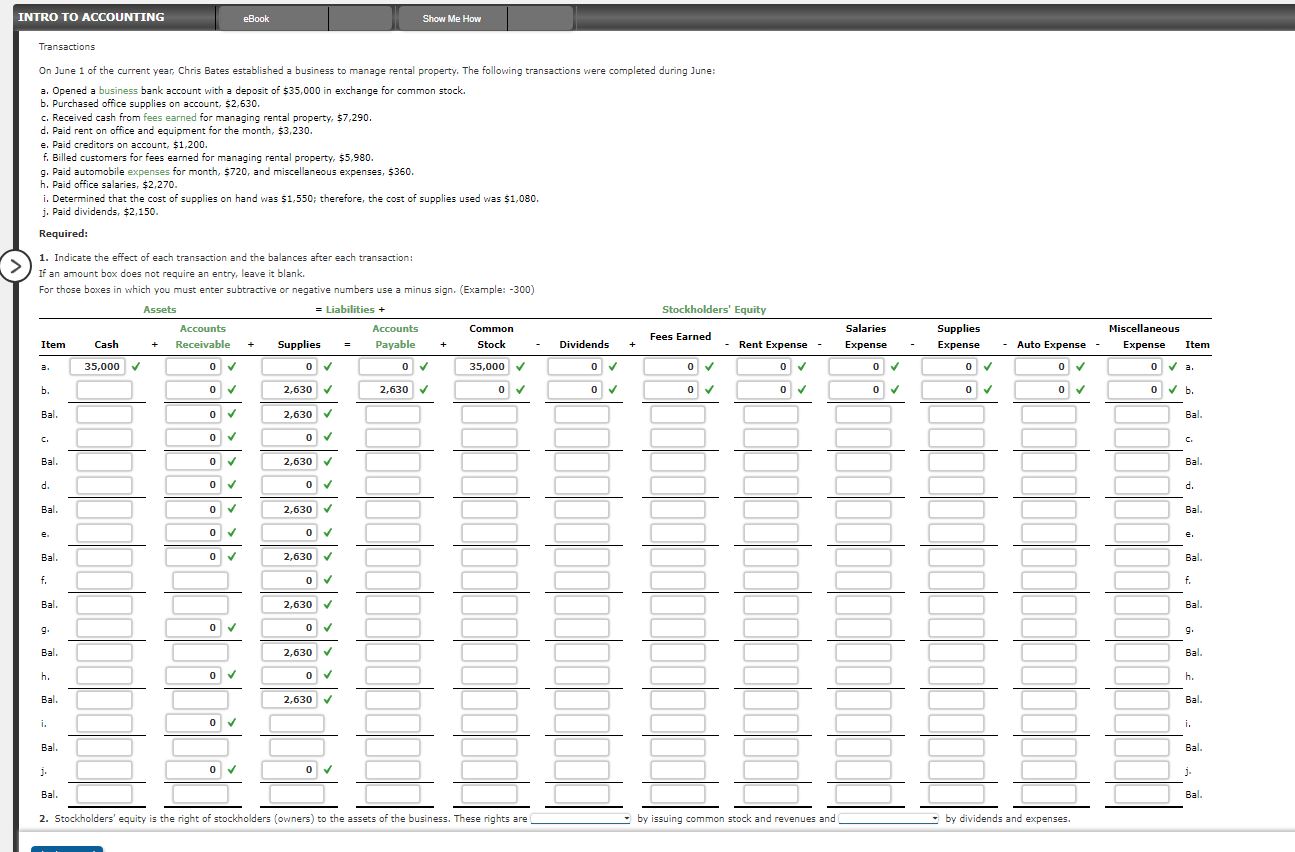
Task: Click the circled right-arrow expand icon
Action: (x=13, y=267)
